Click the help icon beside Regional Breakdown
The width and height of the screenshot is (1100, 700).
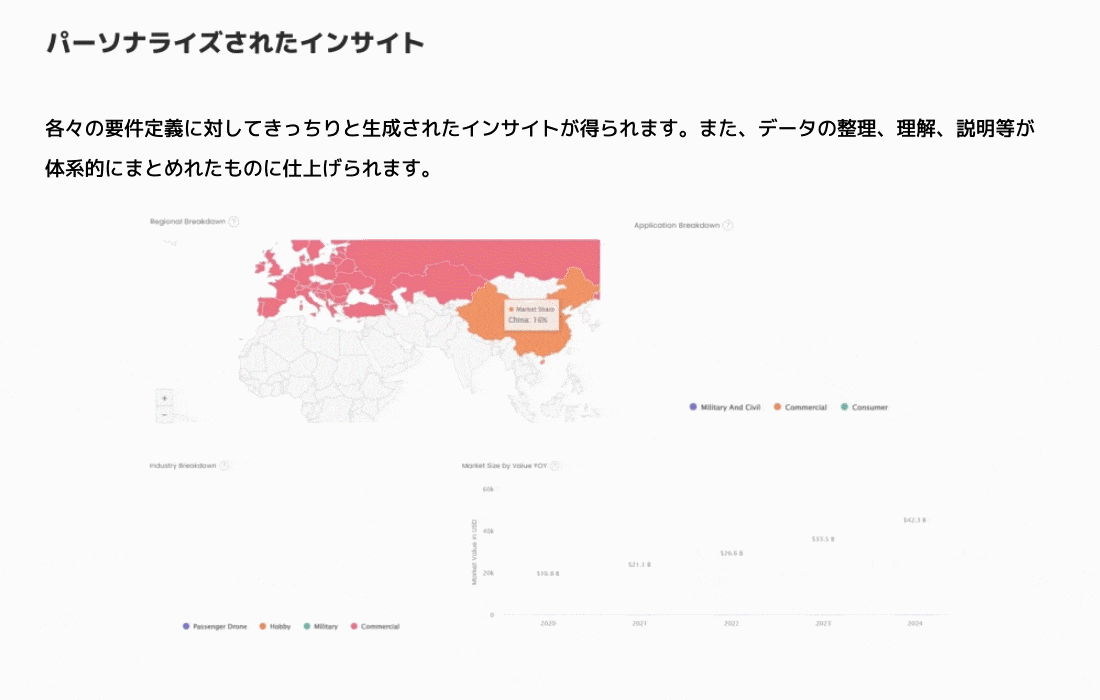pos(234,222)
